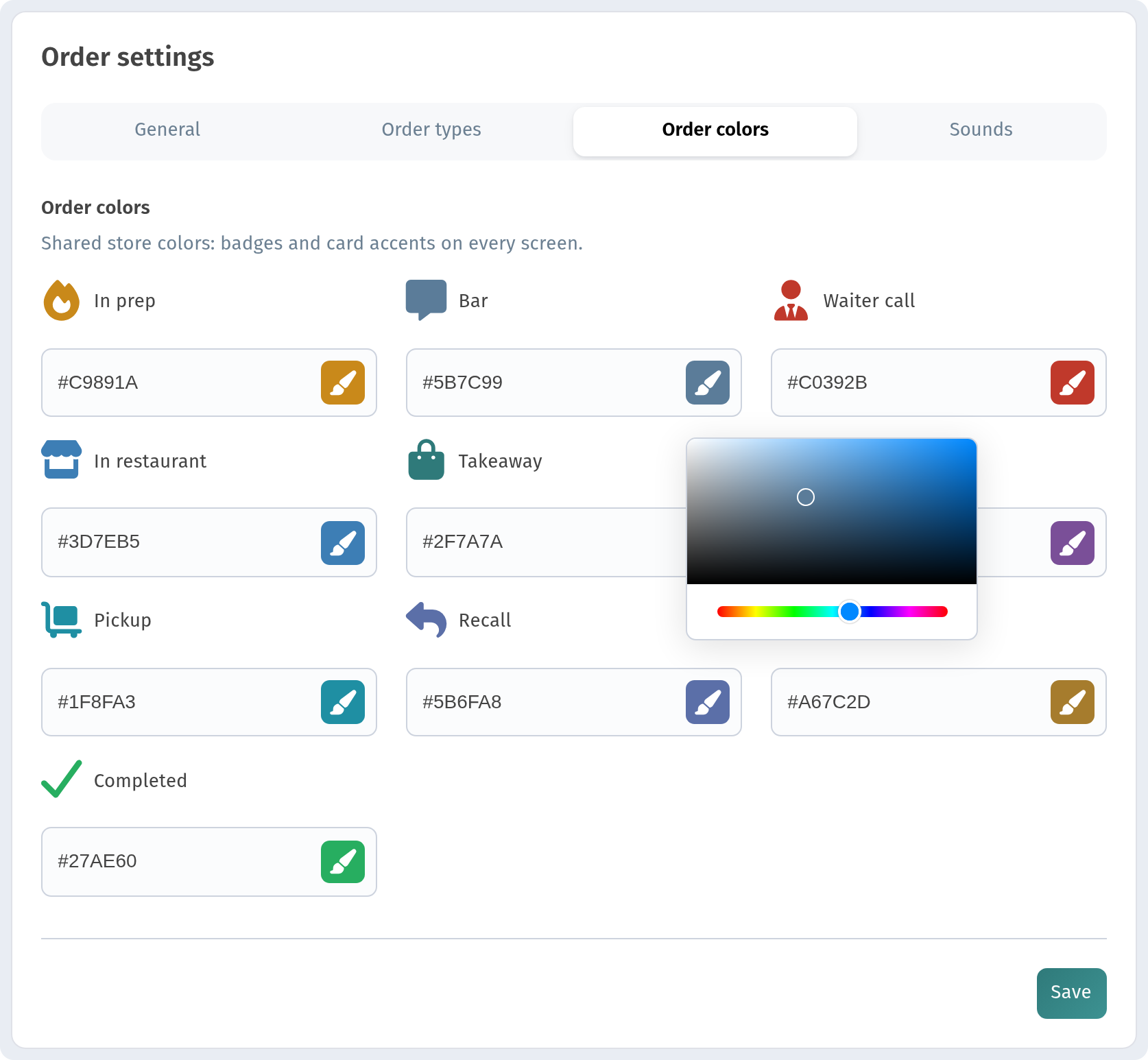
Task: Open the In restaurant color brush picker
Action: (343, 543)
